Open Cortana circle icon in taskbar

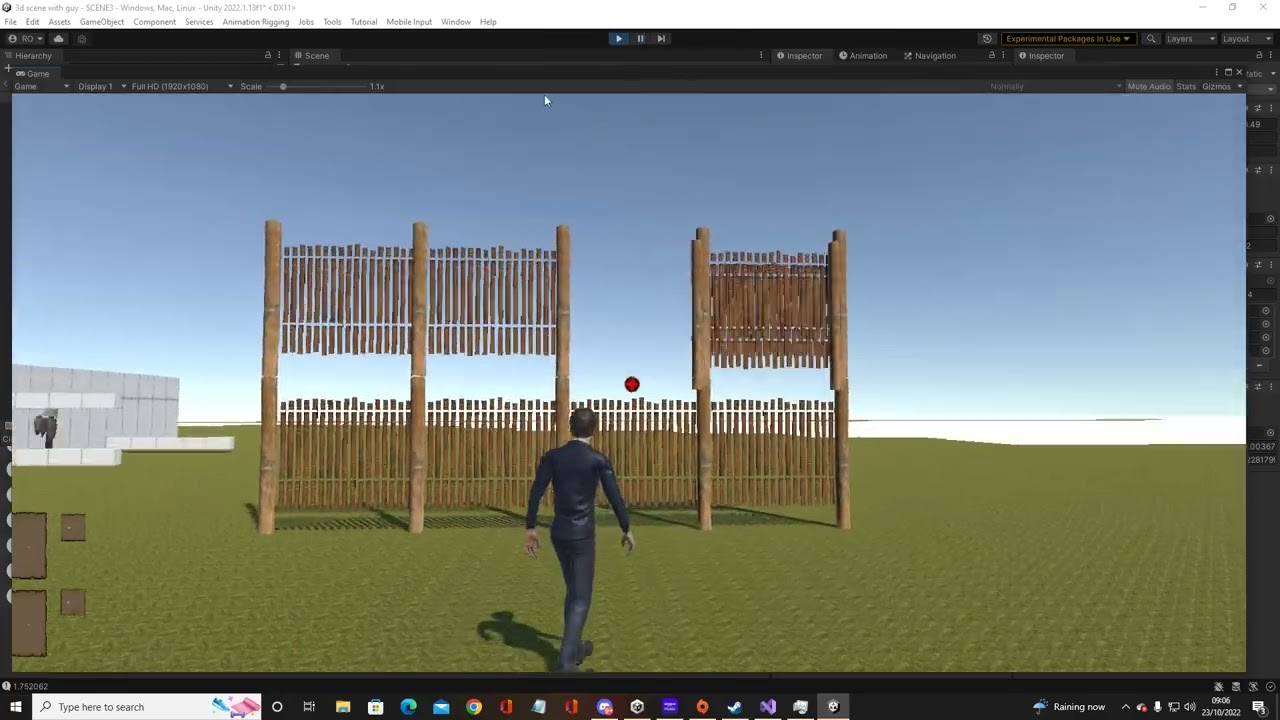coord(277,707)
